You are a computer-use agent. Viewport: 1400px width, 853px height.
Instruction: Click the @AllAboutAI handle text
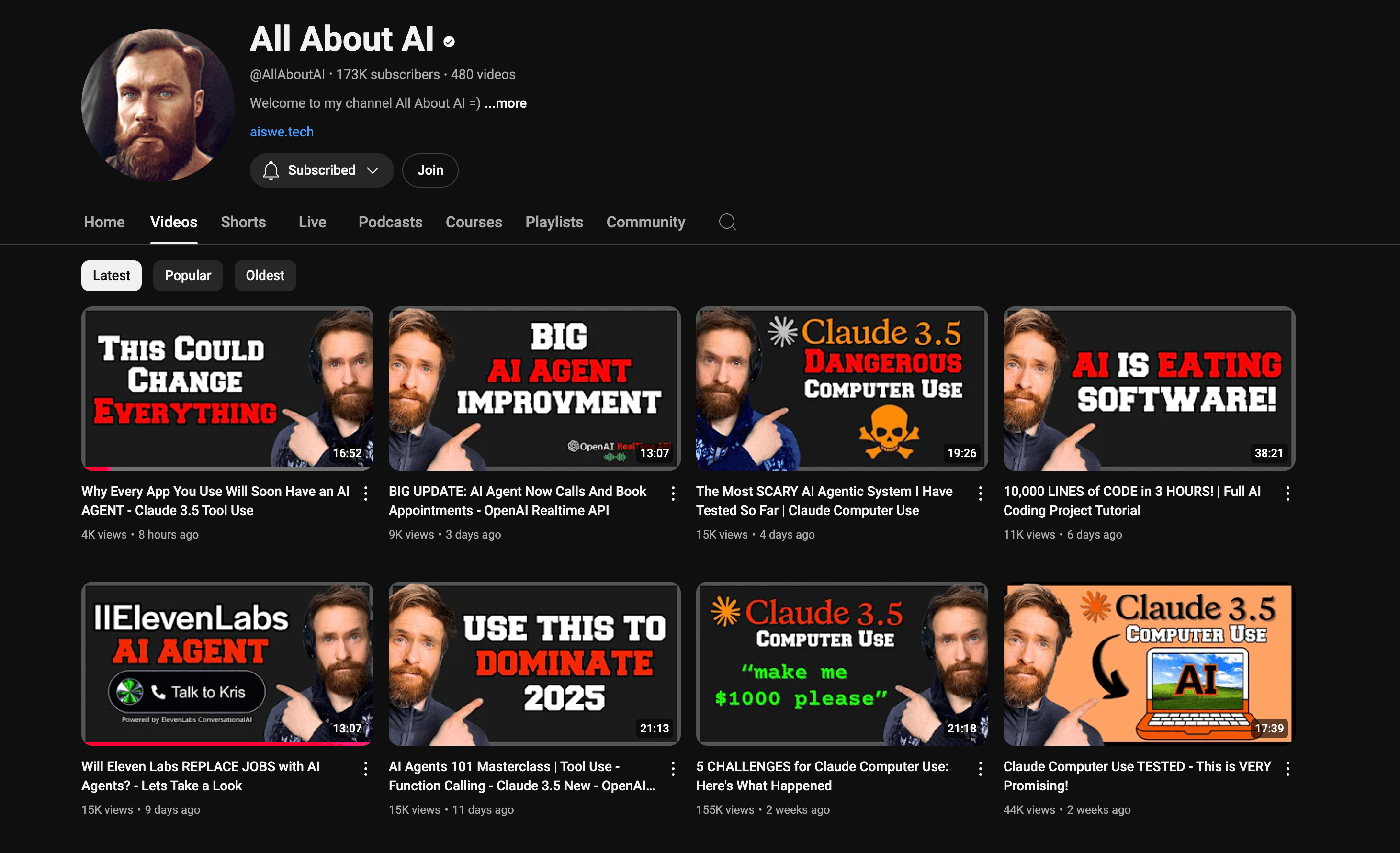pyautogui.click(x=287, y=74)
